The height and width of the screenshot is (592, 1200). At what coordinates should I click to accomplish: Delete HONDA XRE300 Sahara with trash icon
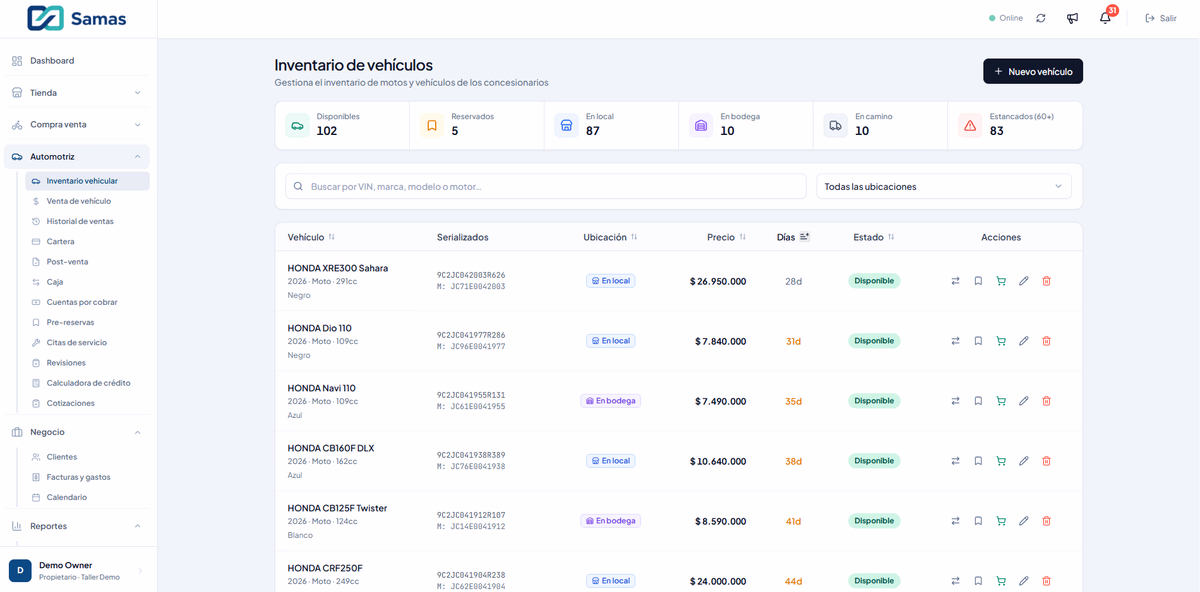pyautogui.click(x=1047, y=281)
